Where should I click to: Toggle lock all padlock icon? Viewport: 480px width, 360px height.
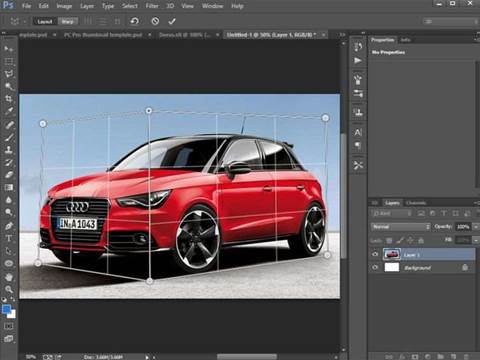pyautogui.click(x=421, y=240)
